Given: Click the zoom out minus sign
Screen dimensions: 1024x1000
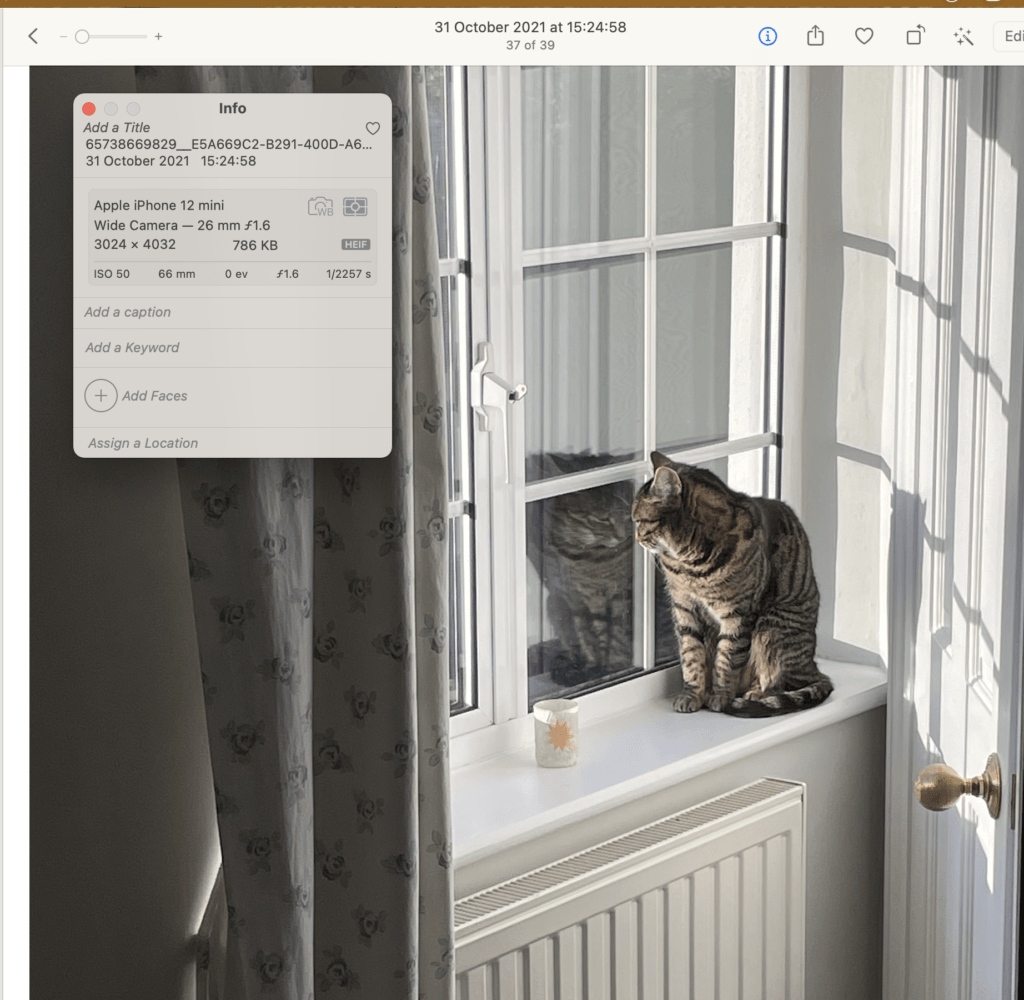Looking at the screenshot, I should (x=63, y=36).
